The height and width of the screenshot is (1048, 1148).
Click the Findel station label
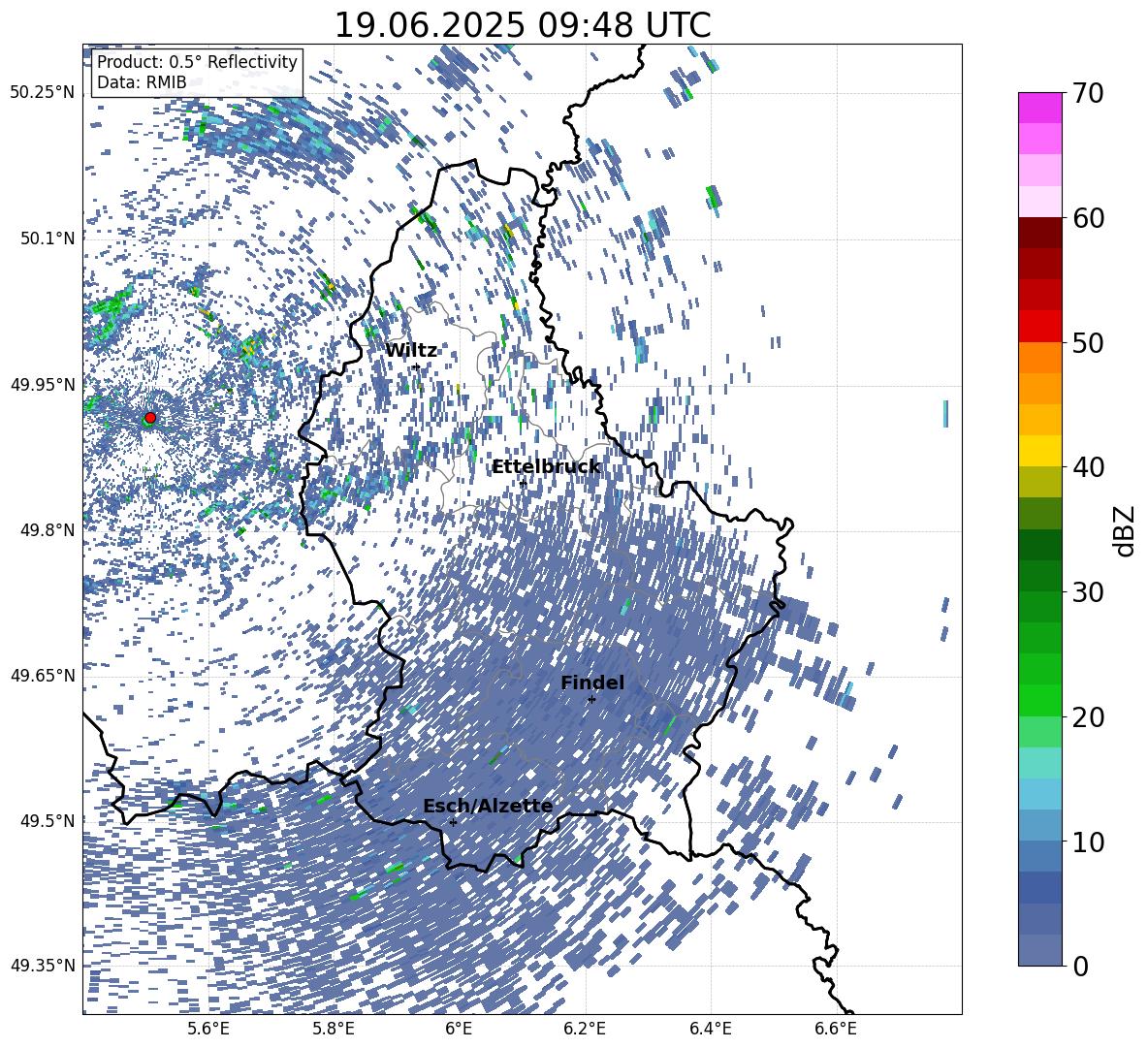tap(592, 683)
